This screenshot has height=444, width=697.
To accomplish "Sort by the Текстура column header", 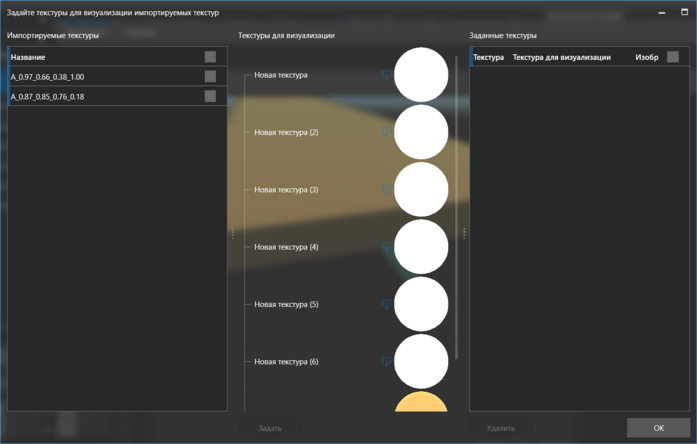I will (488, 57).
